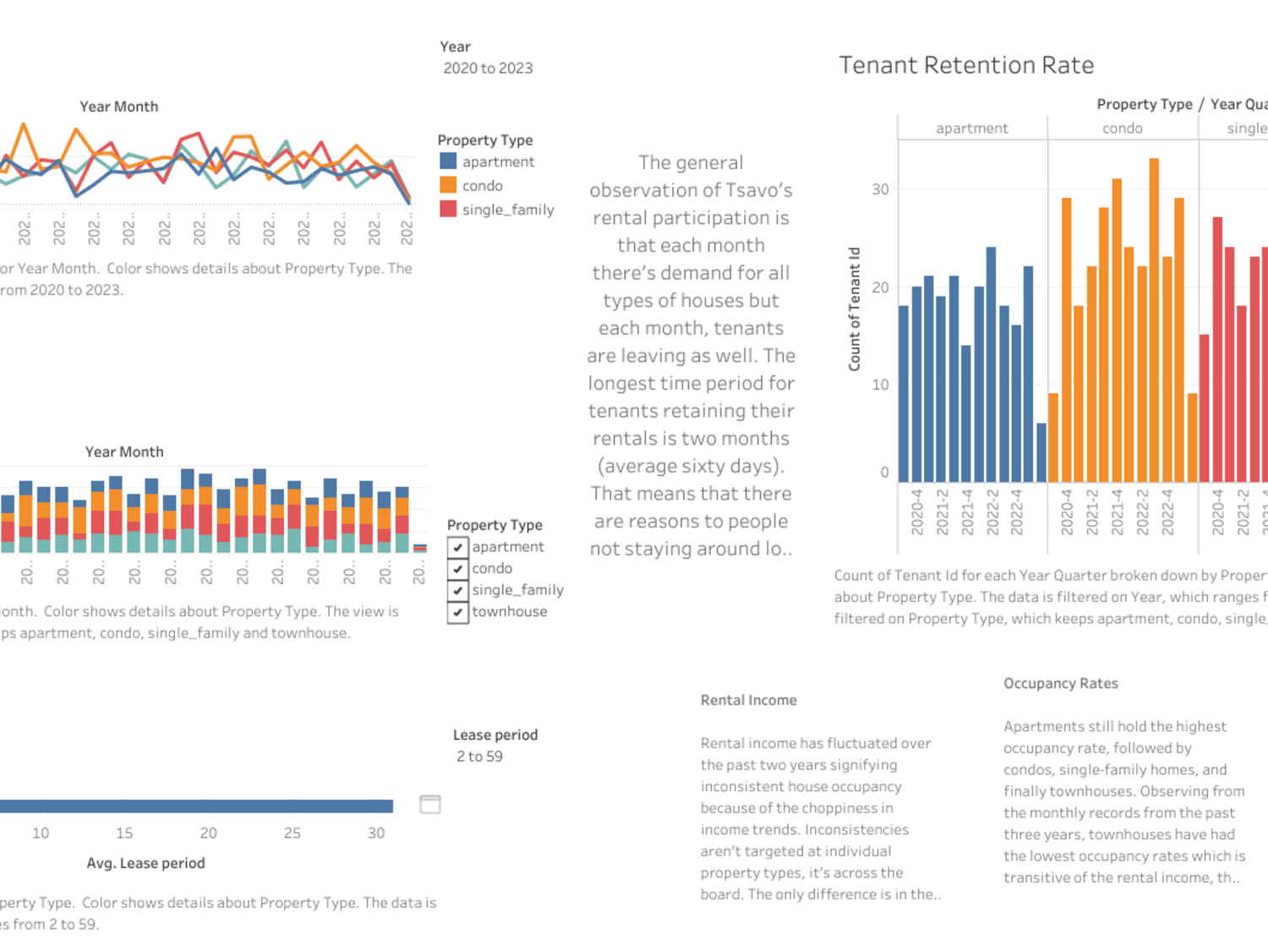
Task: Click the 2020-4 label under apartment bars
Action: (916, 512)
